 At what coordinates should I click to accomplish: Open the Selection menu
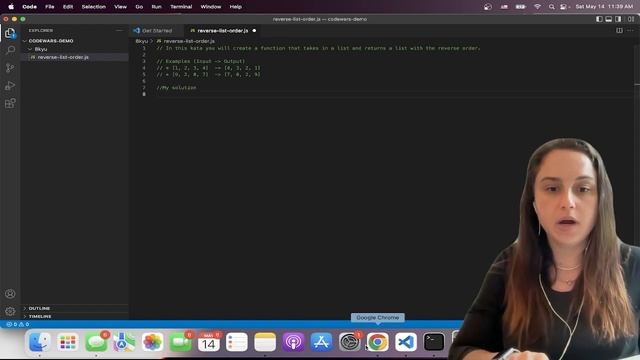click(93, 7)
